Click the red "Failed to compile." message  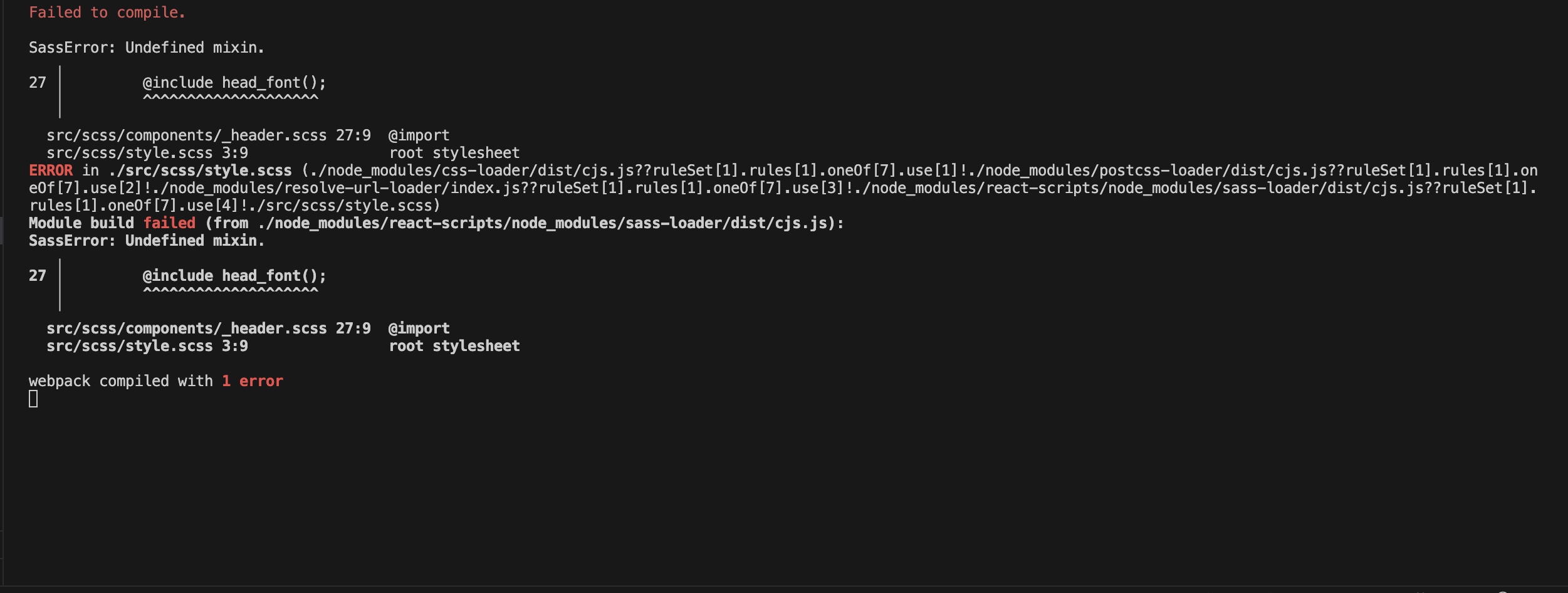point(107,13)
